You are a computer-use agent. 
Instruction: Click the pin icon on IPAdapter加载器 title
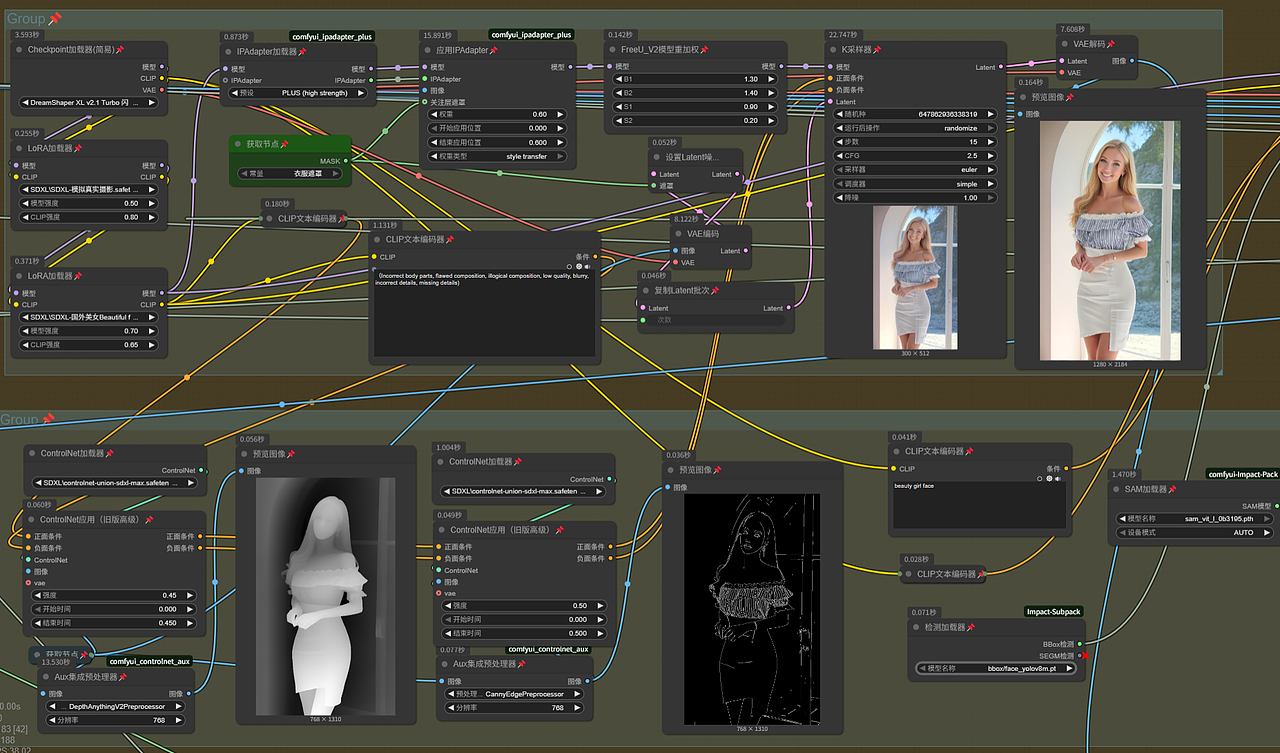[303, 51]
